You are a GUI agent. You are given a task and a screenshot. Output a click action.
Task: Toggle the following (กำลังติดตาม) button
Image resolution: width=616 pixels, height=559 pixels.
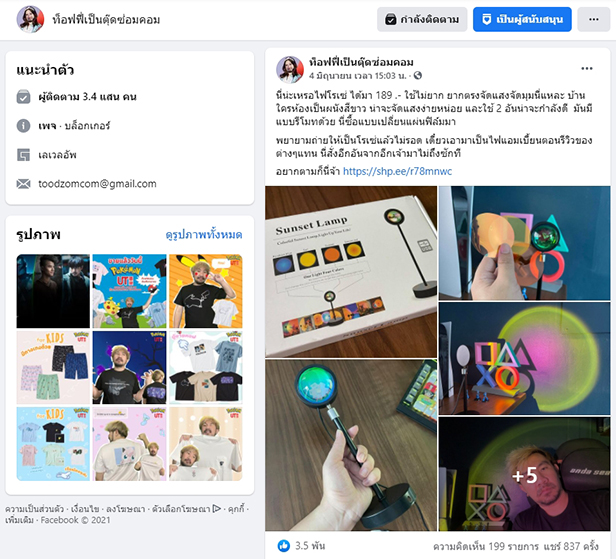(x=422, y=19)
